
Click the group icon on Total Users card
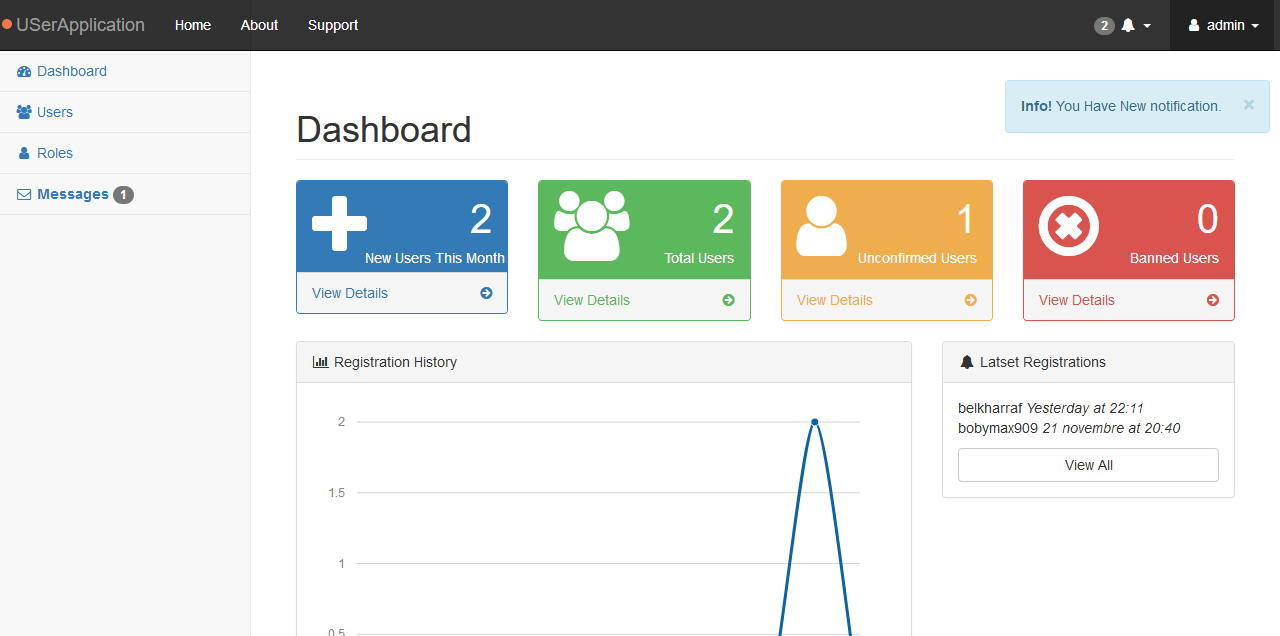coord(592,226)
